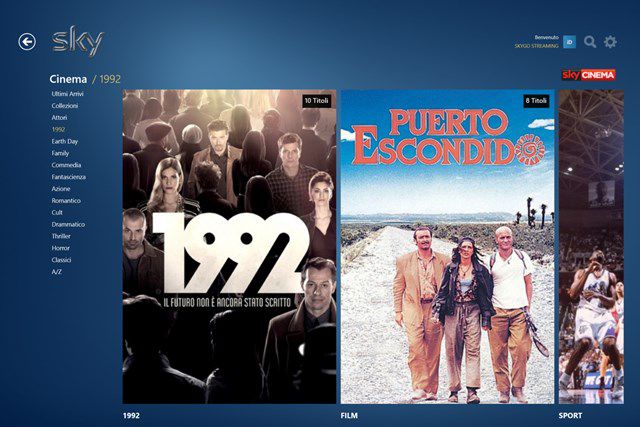Click the 10 Titoli badge

point(316,100)
